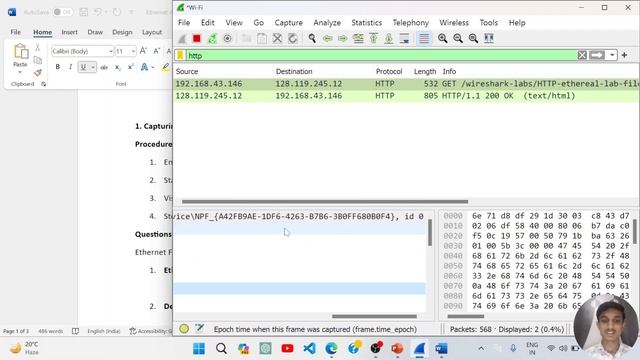The width and height of the screenshot is (640, 360).
Task: Expand the Paste options arrow in Word
Action: [20, 72]
